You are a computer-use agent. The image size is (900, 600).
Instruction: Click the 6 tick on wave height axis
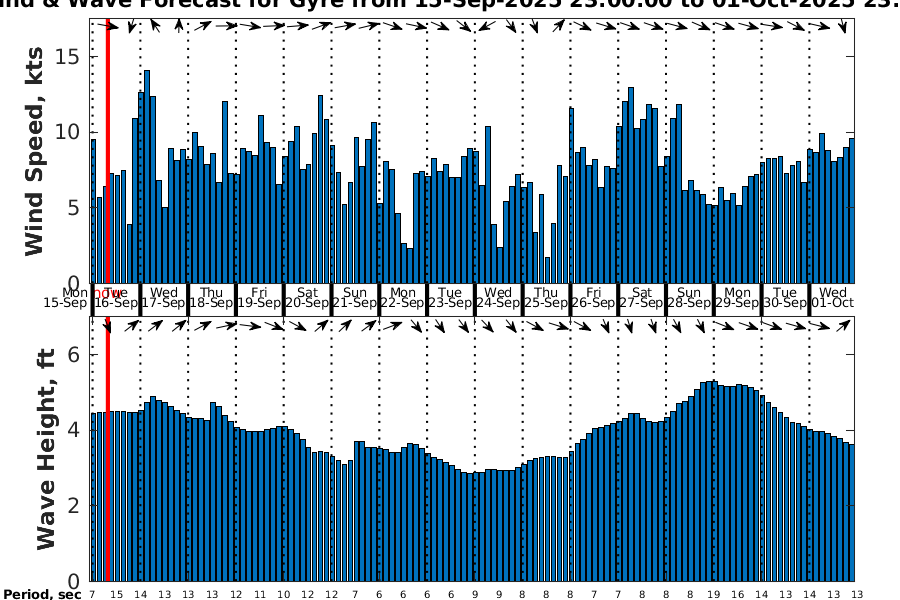click(x=74, y=355)
